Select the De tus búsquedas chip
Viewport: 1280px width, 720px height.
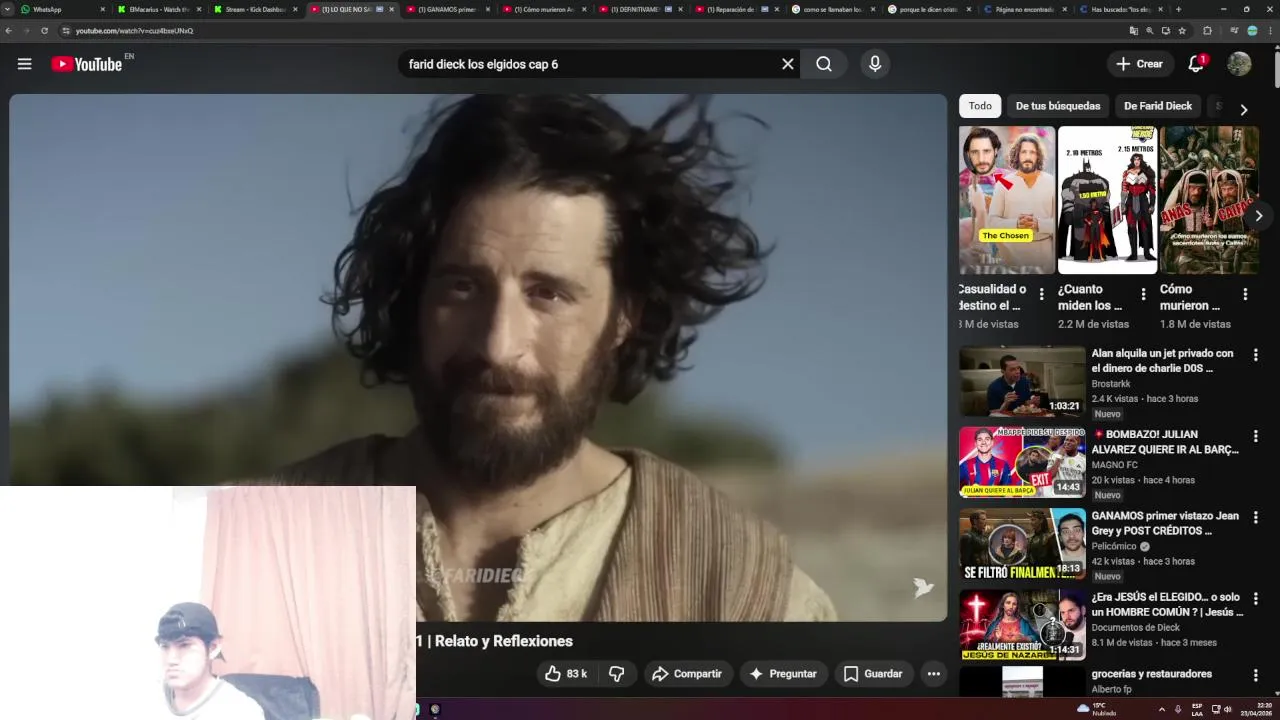click(1058, 106)
